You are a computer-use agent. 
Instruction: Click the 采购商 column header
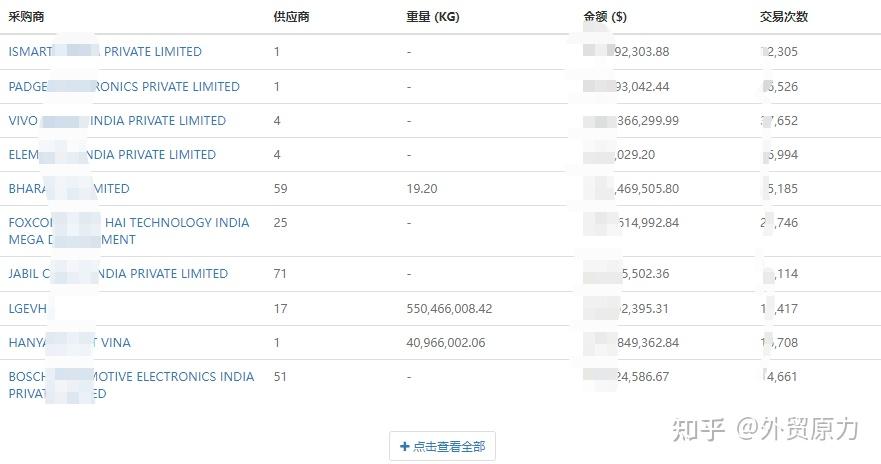(26, 17)
